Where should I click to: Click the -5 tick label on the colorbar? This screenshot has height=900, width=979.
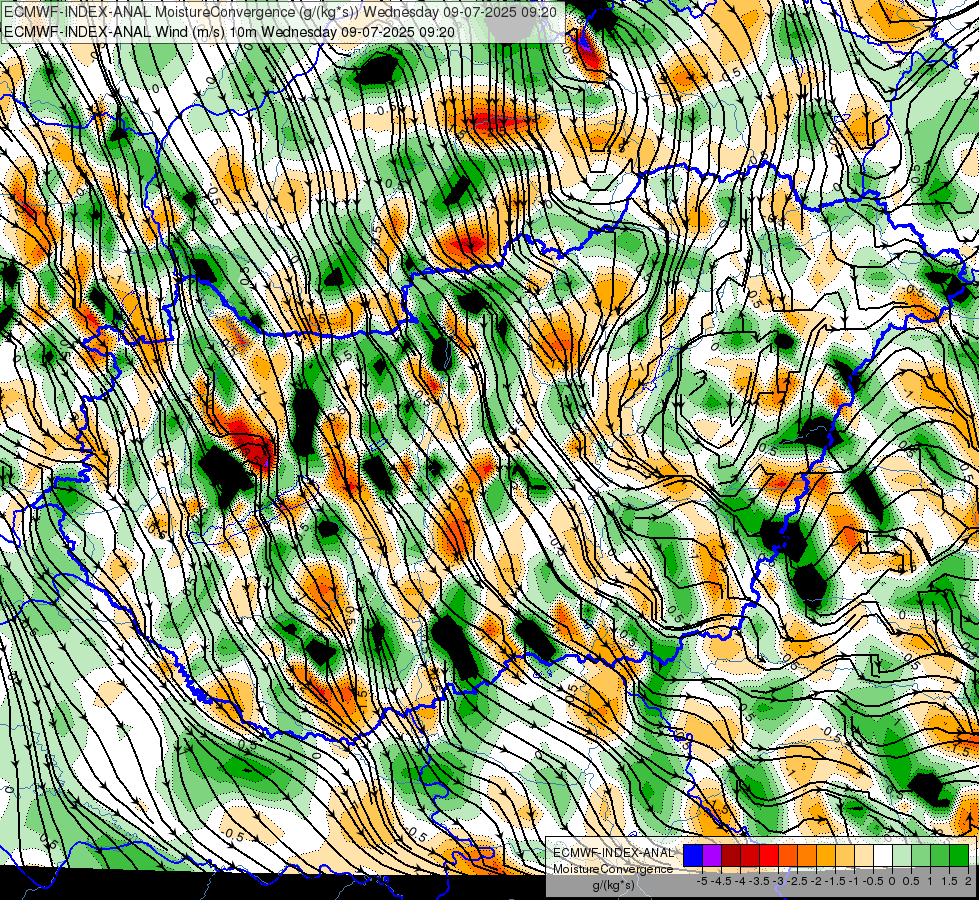[702, 881]
